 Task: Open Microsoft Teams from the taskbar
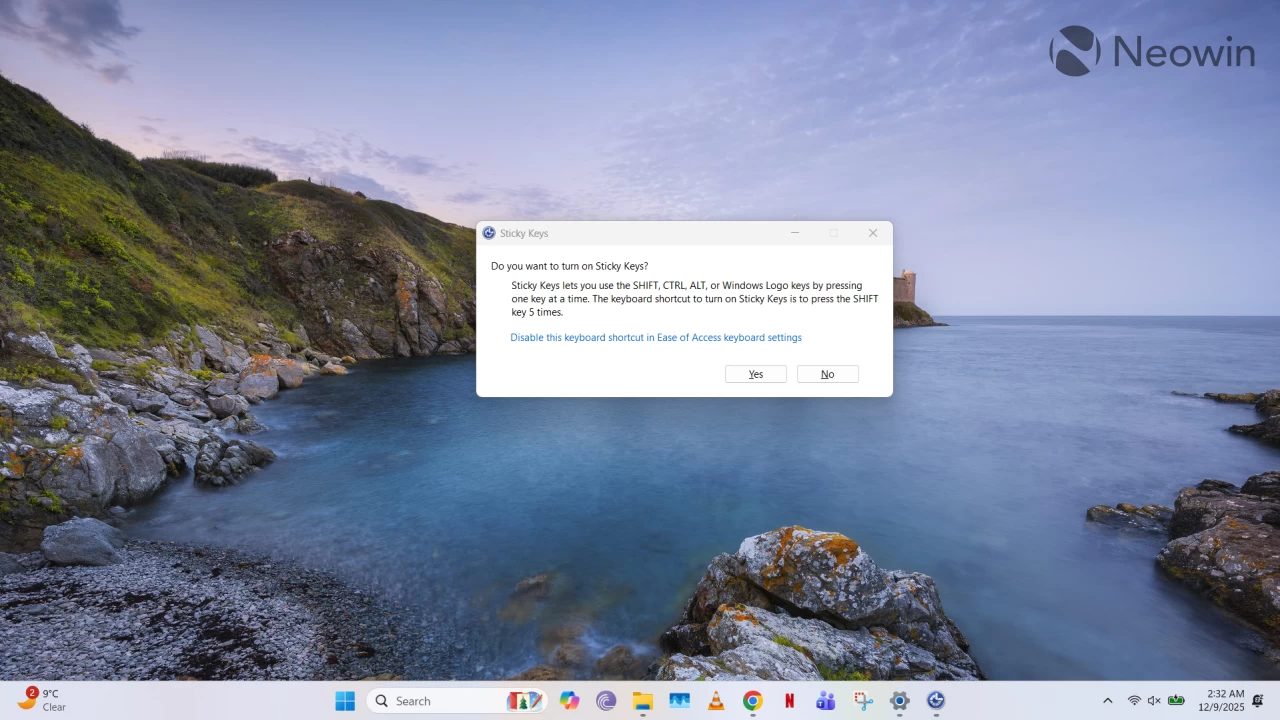pos(826,701)
